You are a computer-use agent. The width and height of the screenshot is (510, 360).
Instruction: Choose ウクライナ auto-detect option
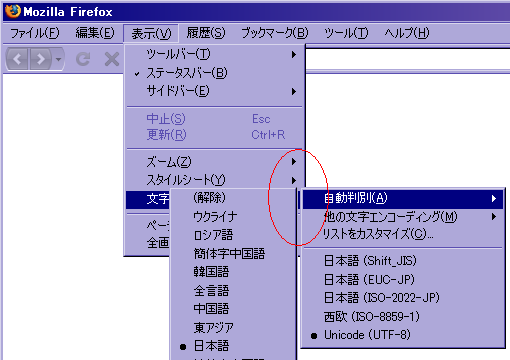point(233,217)
